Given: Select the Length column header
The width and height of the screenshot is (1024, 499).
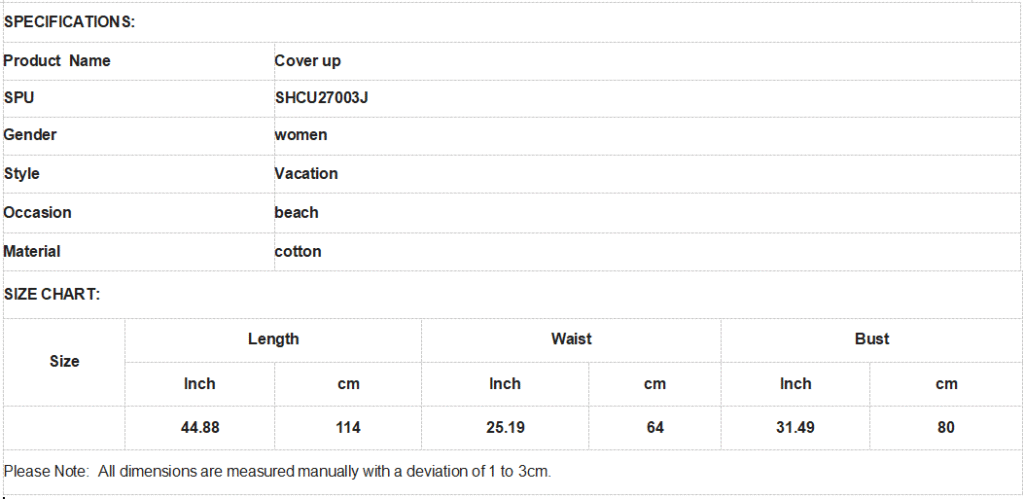Looking at the screenshot, I should click(273, 340).
